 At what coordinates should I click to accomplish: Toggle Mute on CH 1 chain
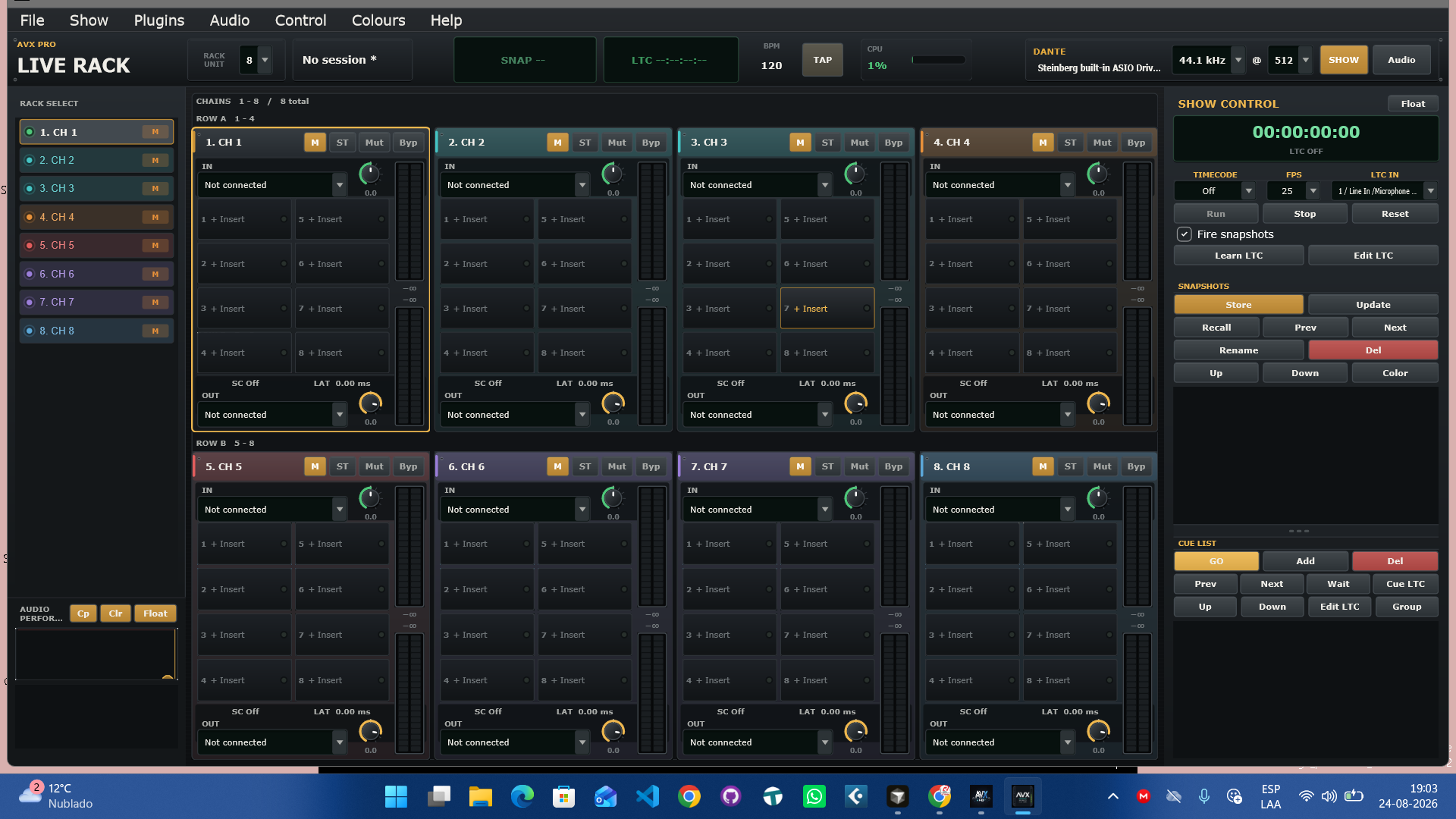[374, 143]
